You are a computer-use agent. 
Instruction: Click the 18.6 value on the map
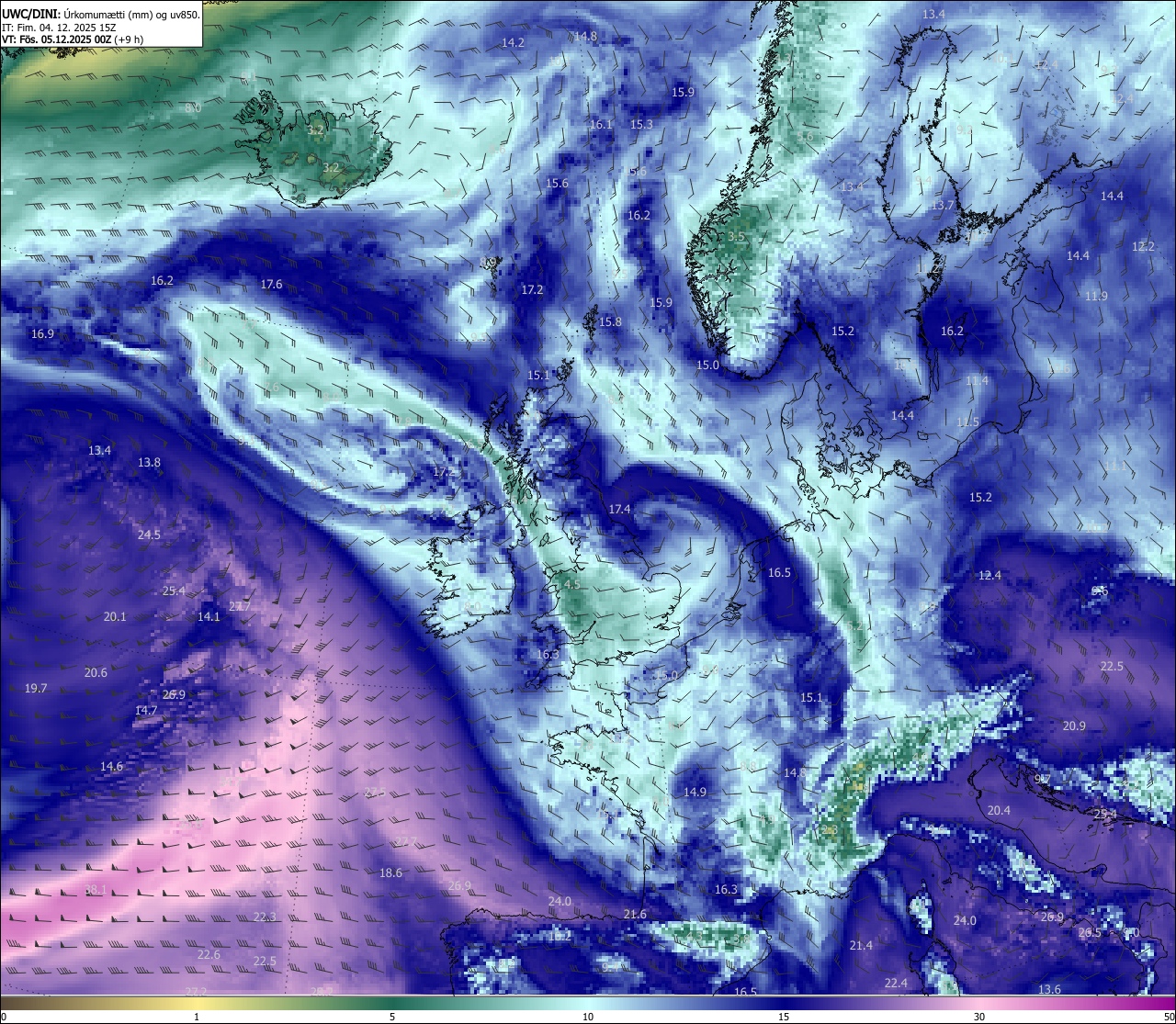[390, 873]
